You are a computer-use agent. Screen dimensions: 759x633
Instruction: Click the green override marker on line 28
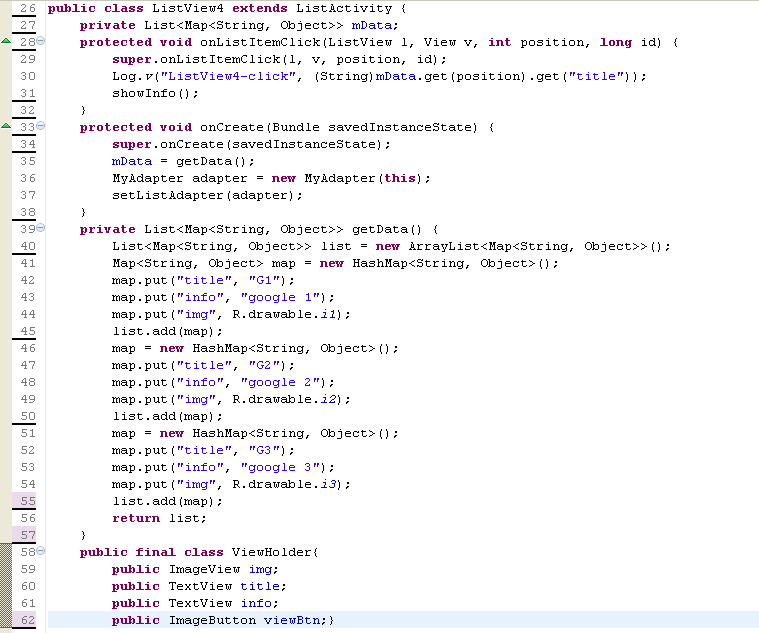pyautogui.click(x=6, y=41)
